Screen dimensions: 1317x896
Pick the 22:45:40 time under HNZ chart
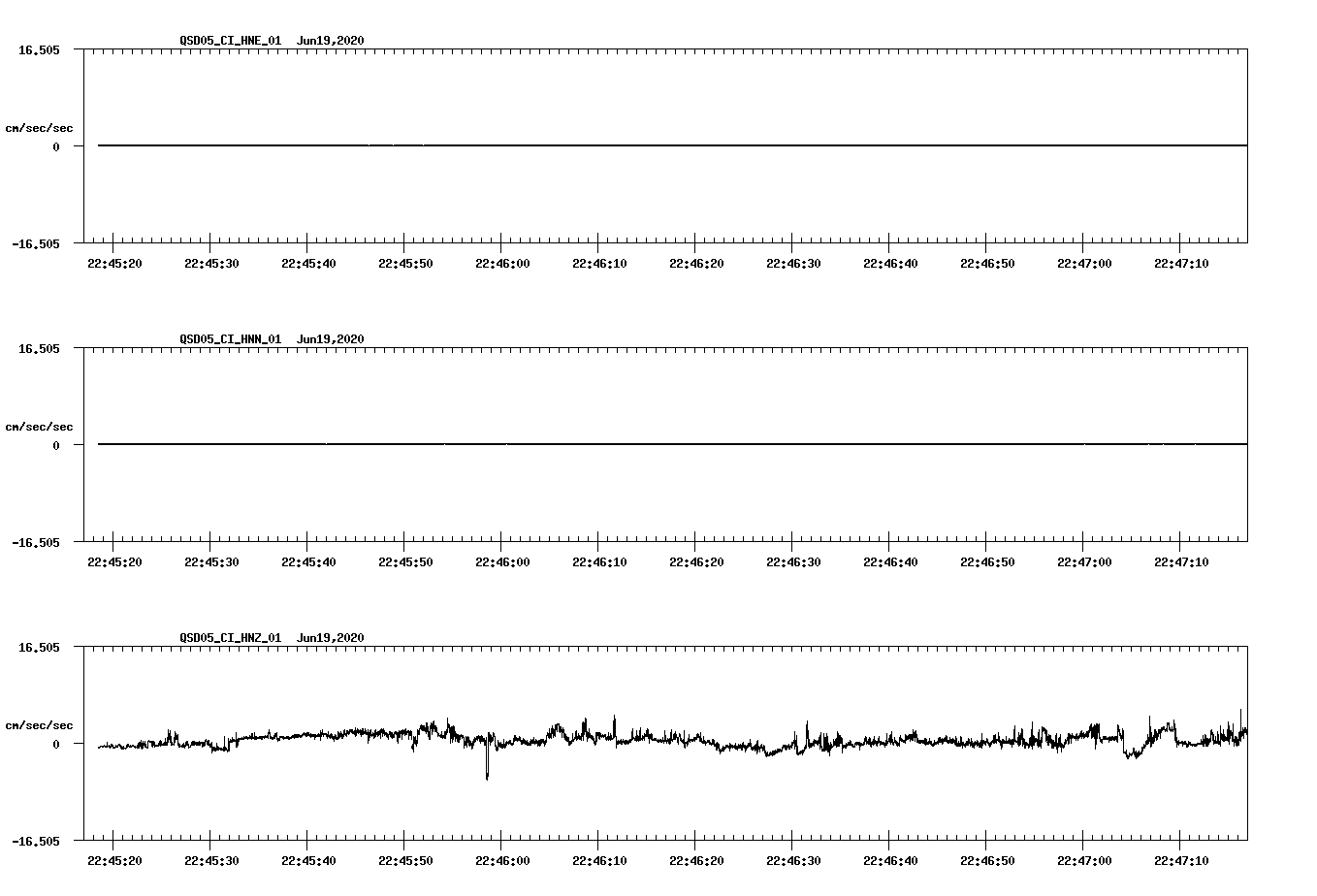click(308, 861)
